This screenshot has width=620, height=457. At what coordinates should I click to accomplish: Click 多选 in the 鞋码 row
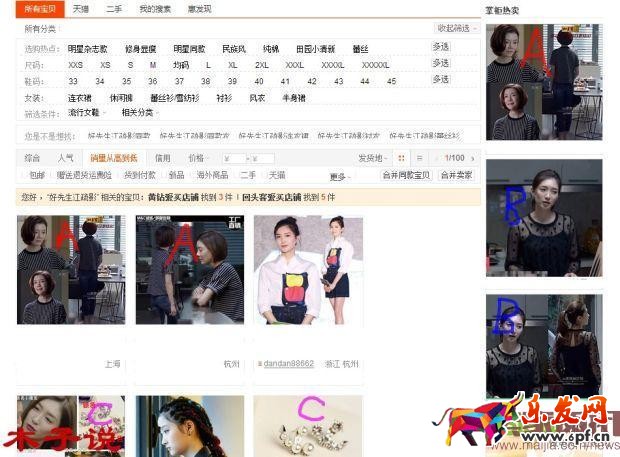click(x=440, y=79)
